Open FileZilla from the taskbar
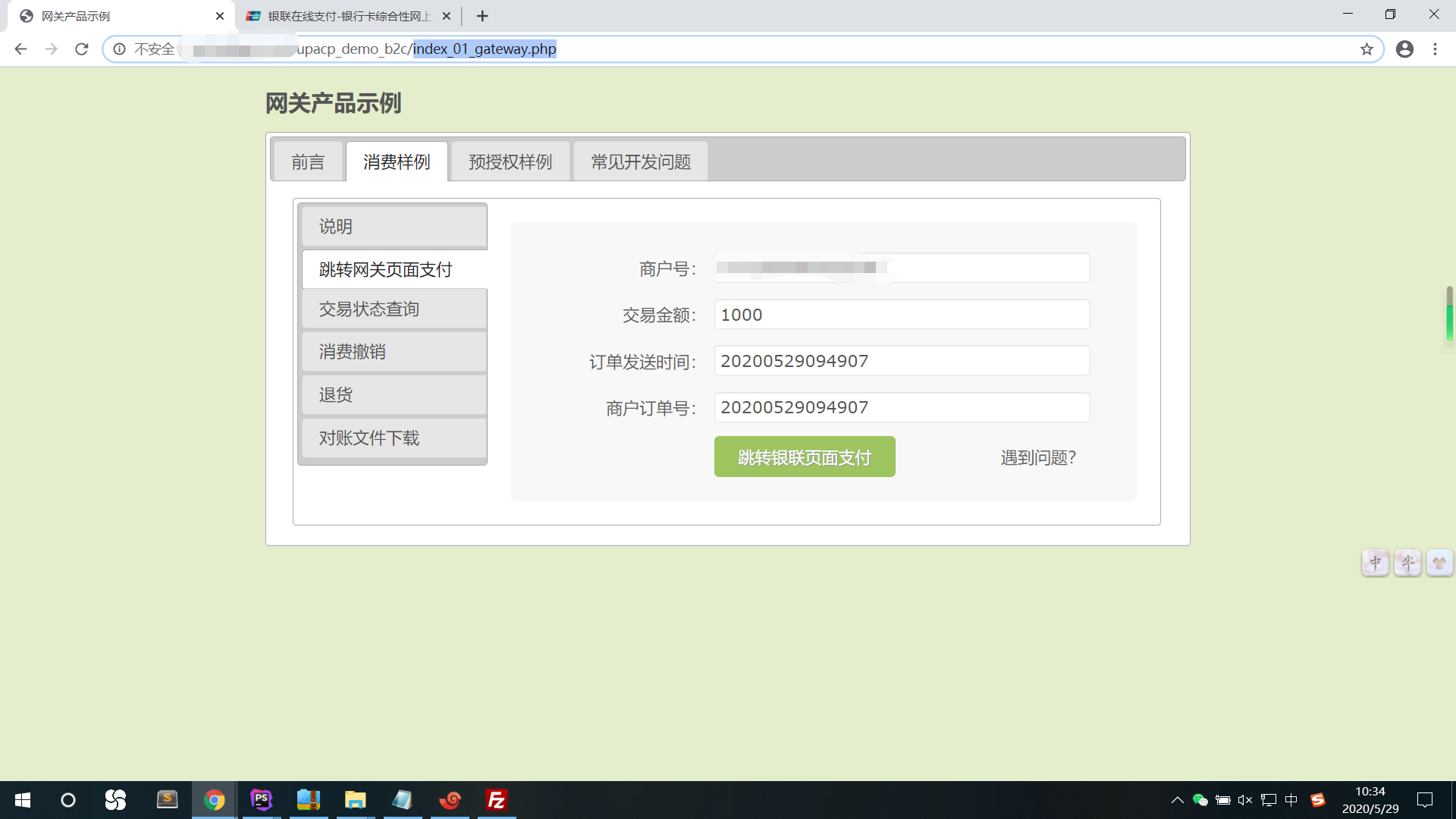 (x=497, y=800)
